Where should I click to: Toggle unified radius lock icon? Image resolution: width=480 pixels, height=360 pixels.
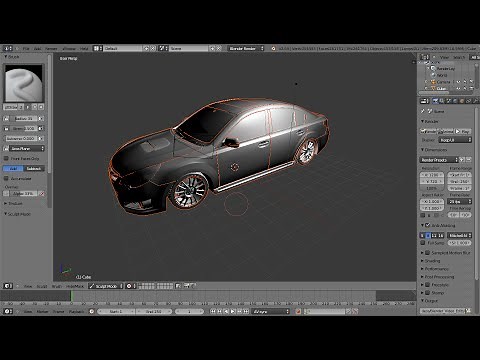pos(6,119)
